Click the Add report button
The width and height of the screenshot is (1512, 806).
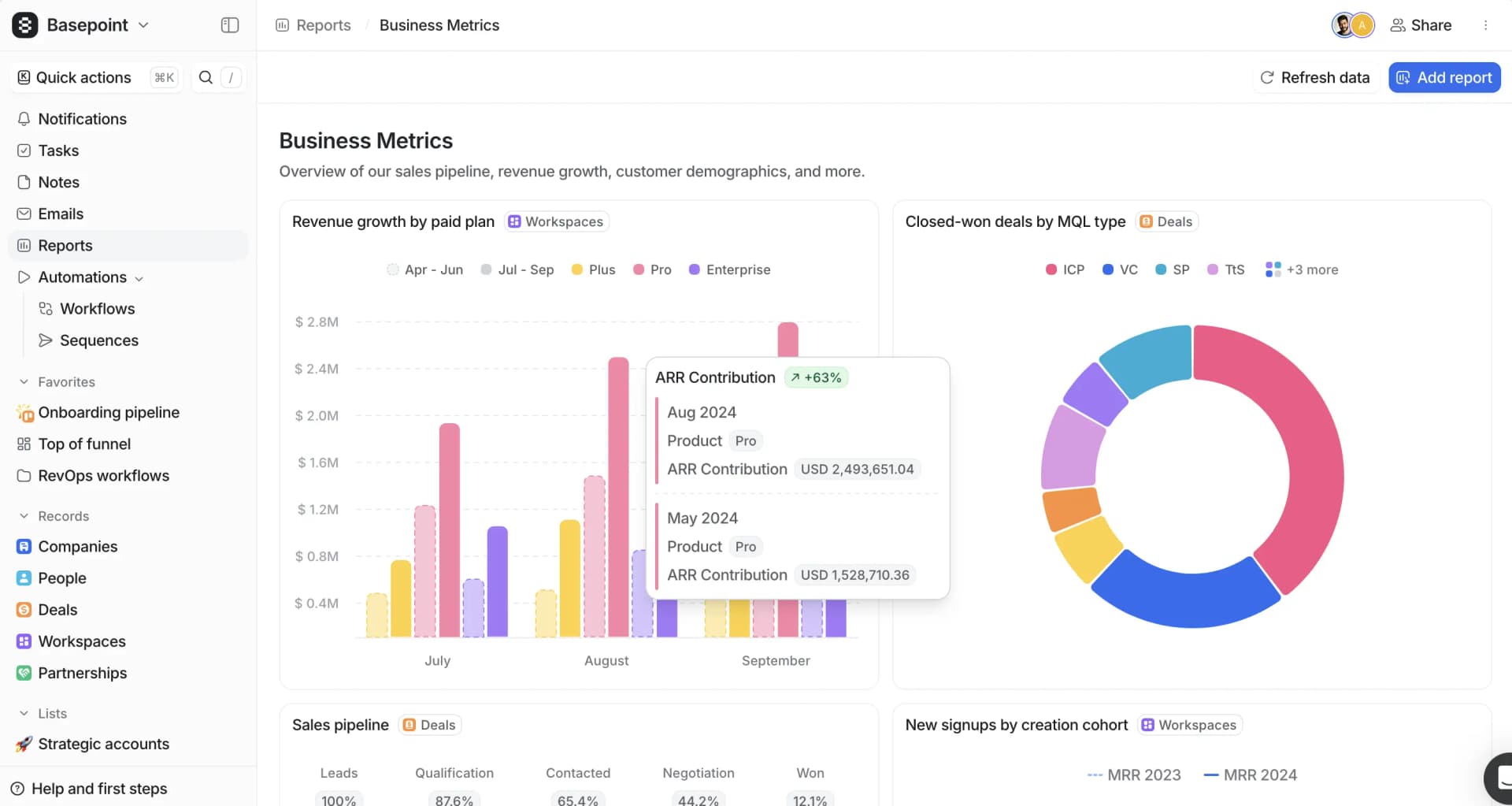click(1444, 77)
